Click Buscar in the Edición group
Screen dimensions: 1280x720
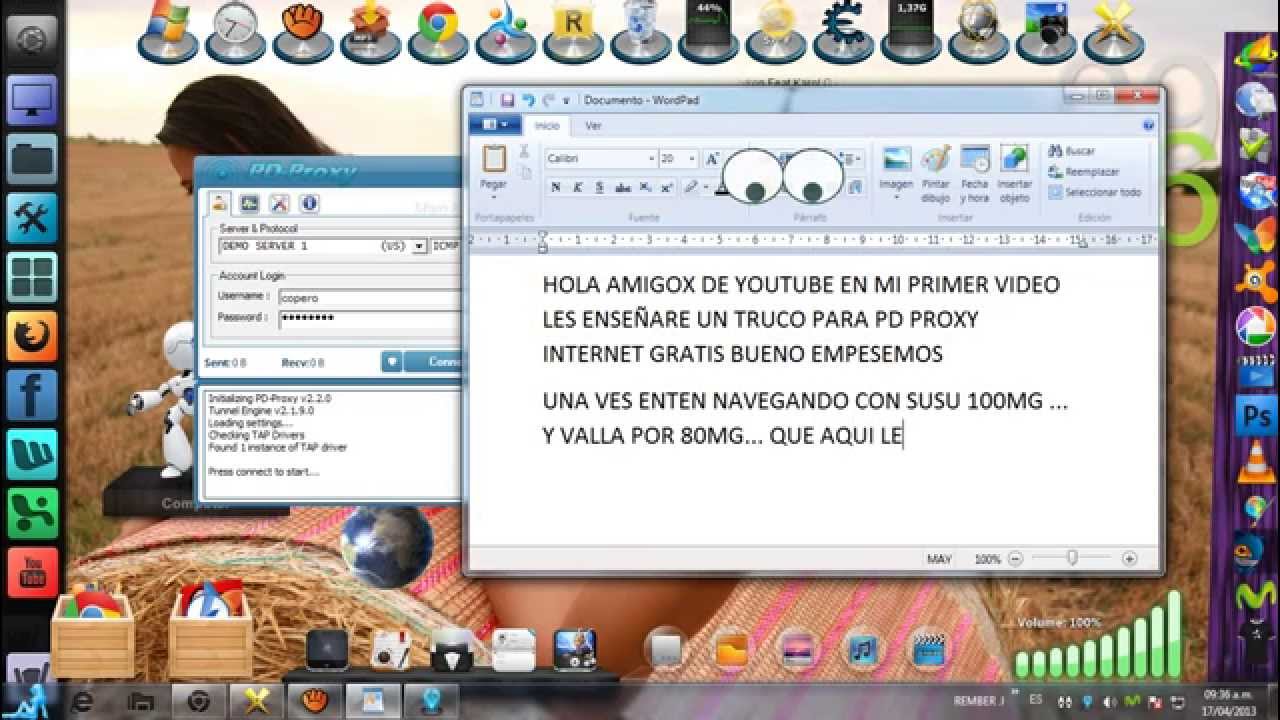[1072, 151]
